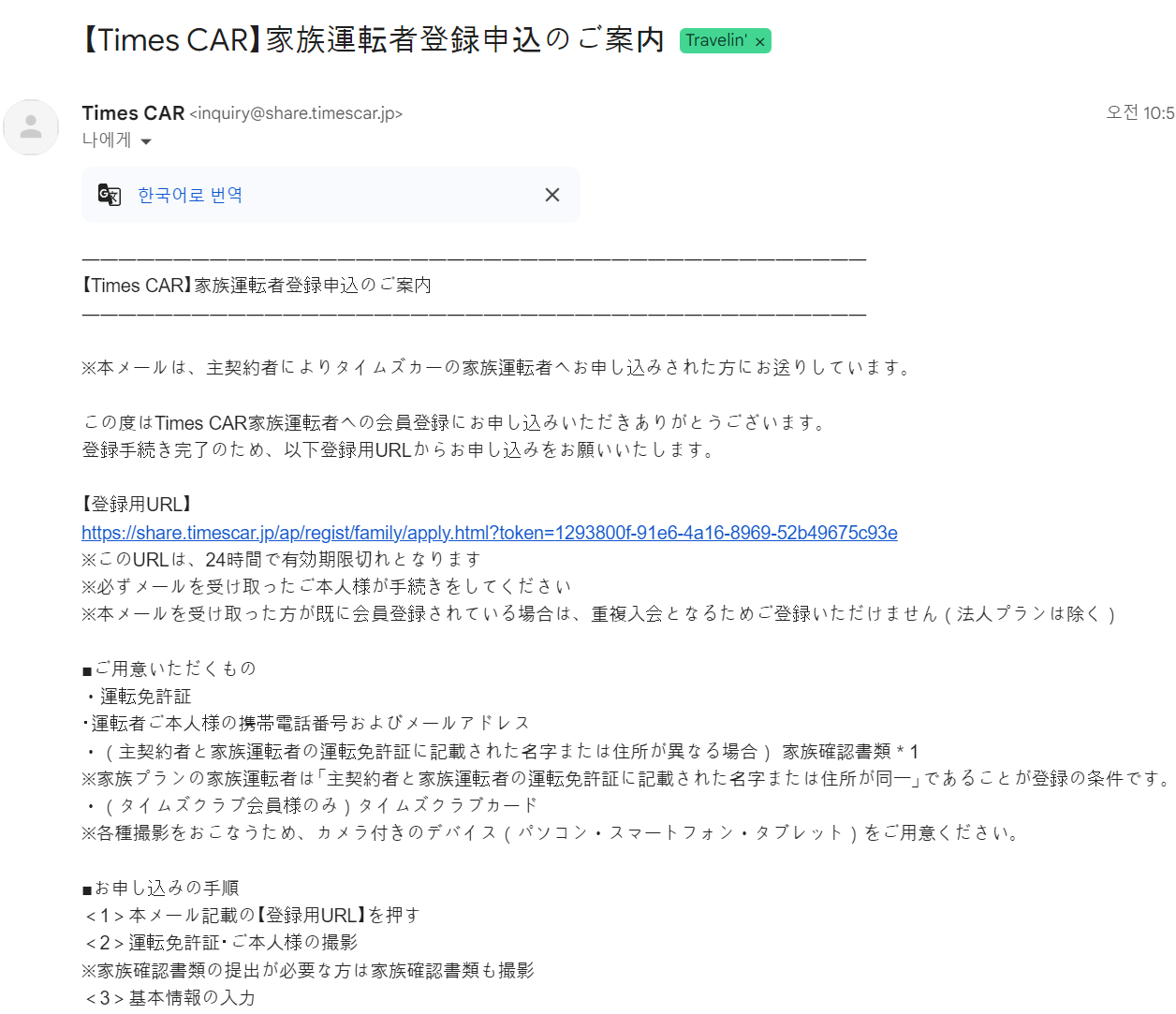Click the 必ずメールを受け取ったご本人様 note line
Viewport: 1176px width, 1014px height.
coord(326,586)
